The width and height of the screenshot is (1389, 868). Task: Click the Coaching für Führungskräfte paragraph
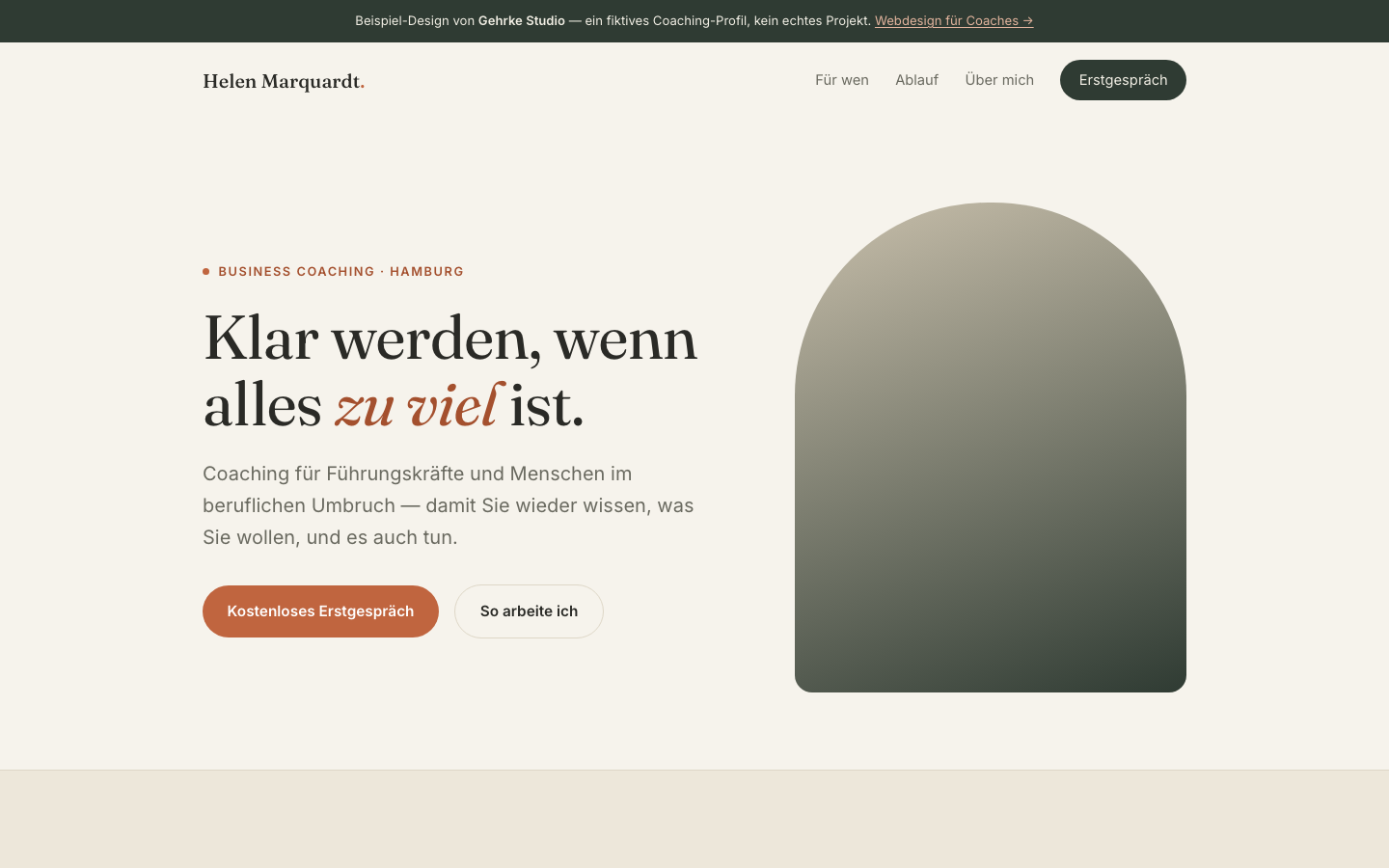tap(449, 505)
